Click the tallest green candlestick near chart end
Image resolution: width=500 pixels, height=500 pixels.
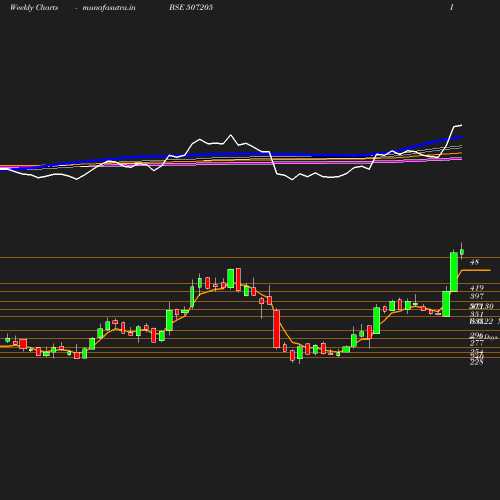(x=454, y=272)
